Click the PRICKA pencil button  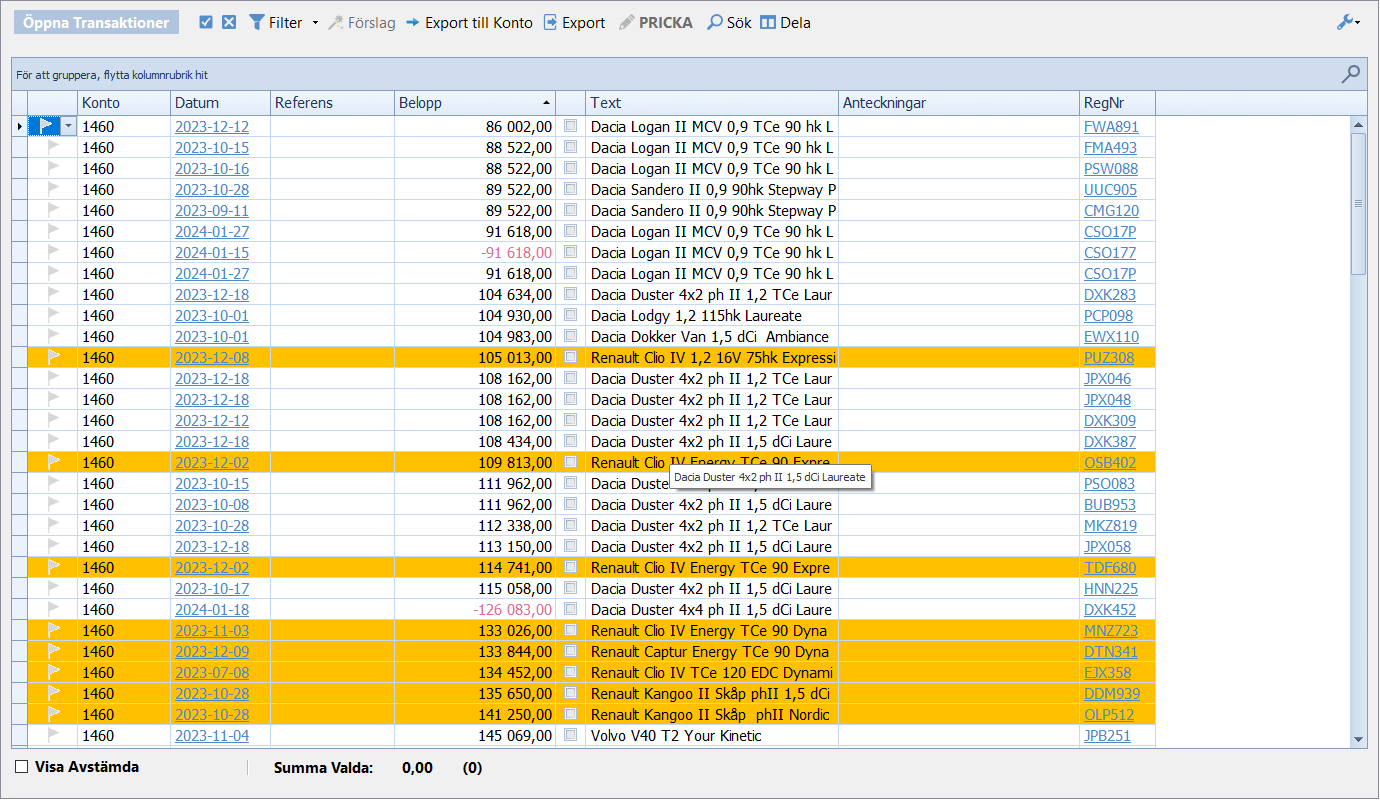point(656,22)
